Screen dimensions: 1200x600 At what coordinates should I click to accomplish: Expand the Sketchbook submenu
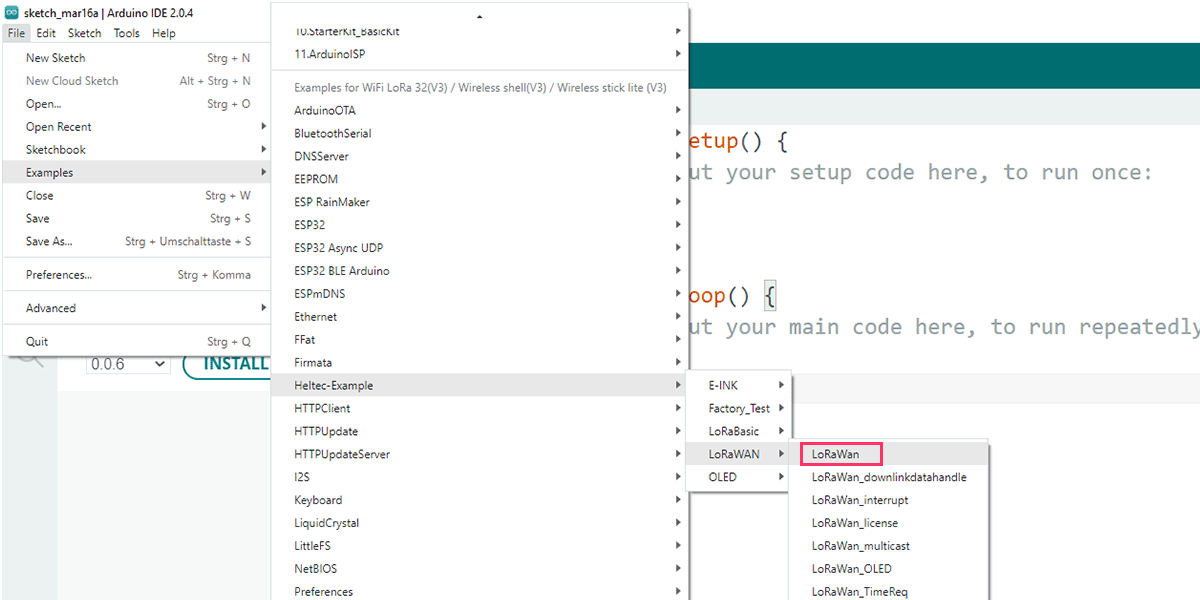pos(136,150)
